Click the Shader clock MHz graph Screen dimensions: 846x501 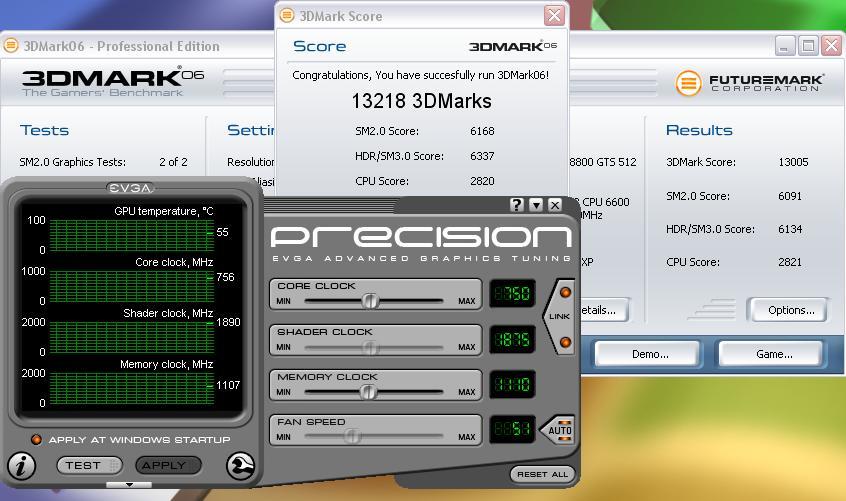pyautogui.click(x=132, y=337)
